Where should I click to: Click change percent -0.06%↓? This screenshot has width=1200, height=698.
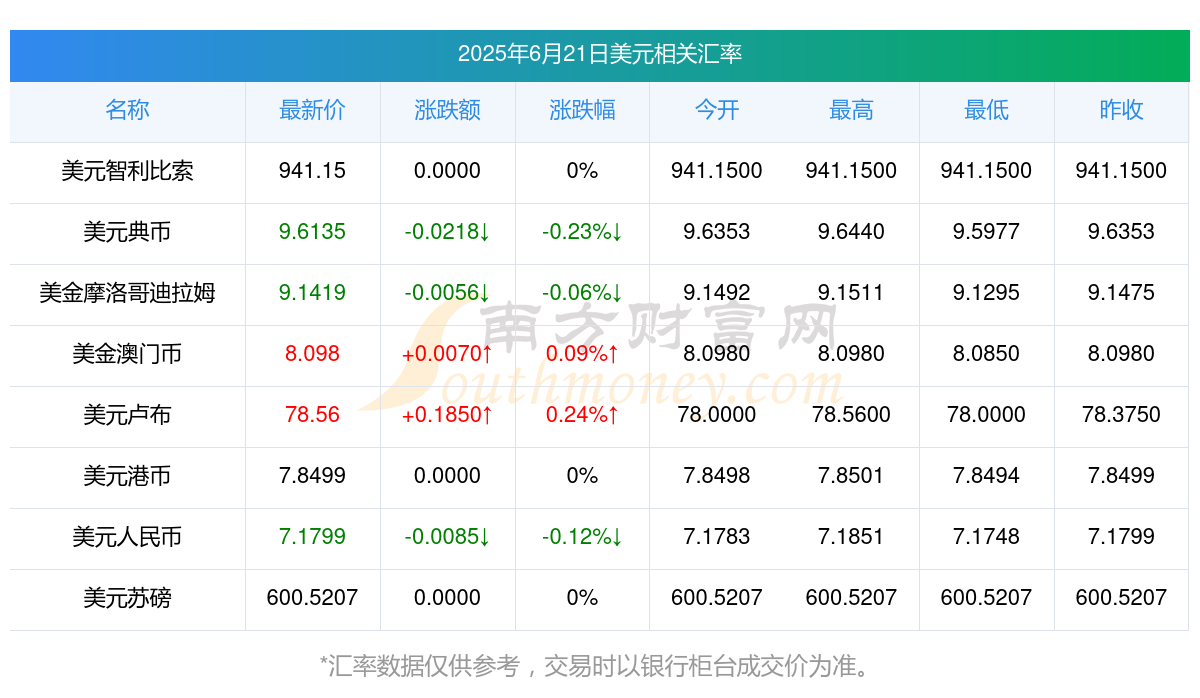(582, 293)
